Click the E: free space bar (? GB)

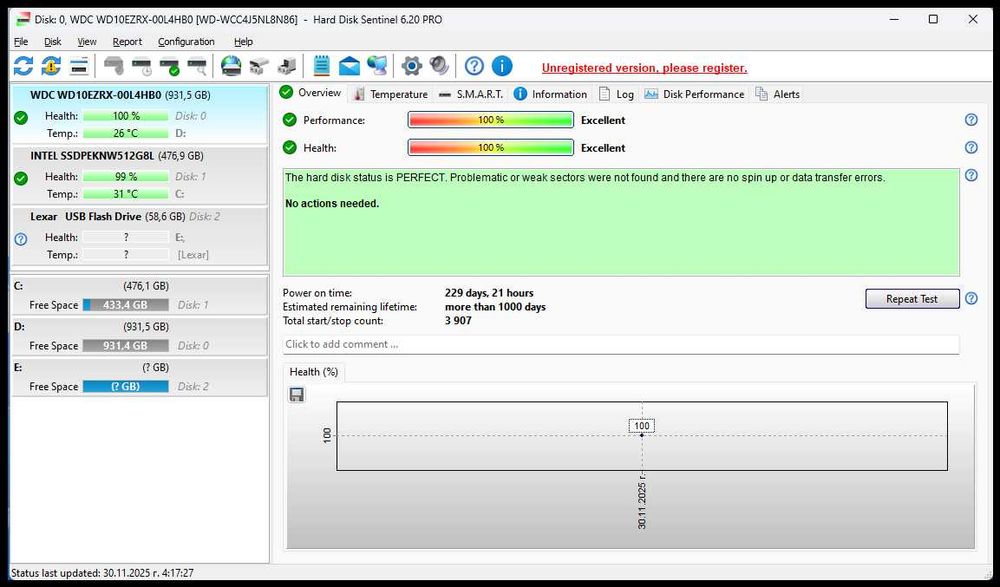coord(126,387)
